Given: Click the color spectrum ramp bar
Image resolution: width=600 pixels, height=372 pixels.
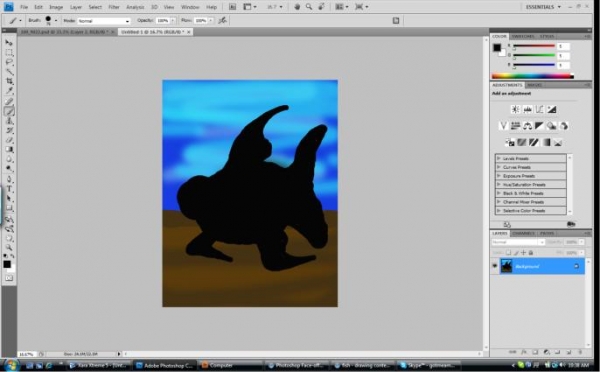Looking at the screenshot, I should coord(533,76).
